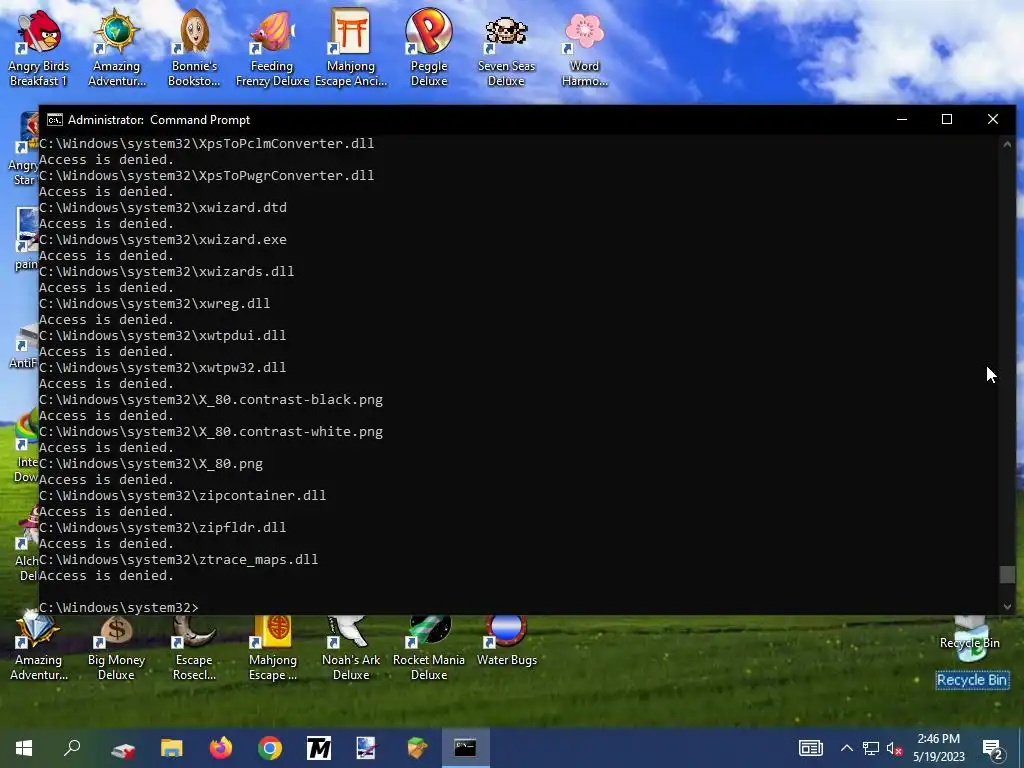
Task: Open taskbar Search magnifier
Action: coord(72,748)
